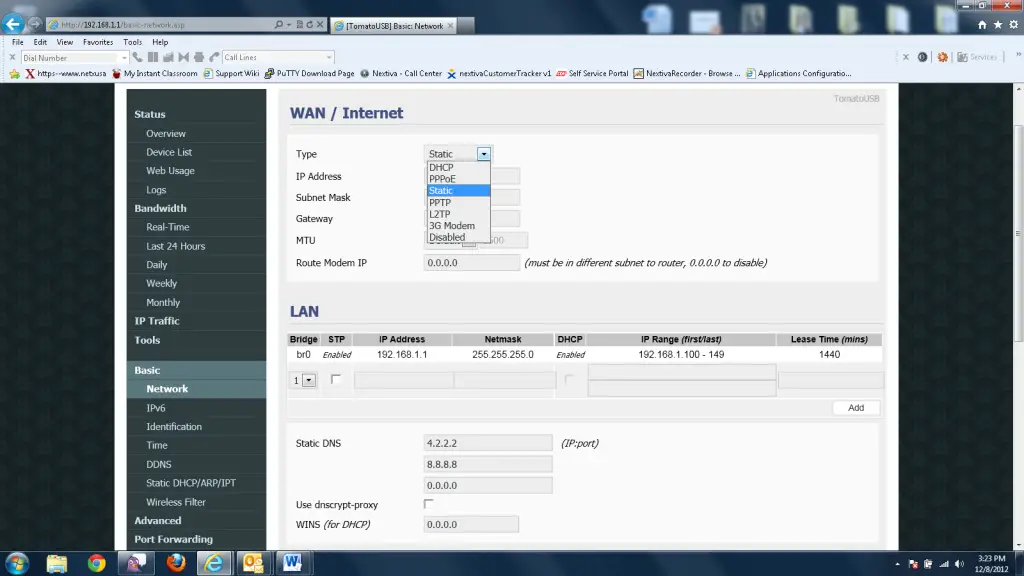
Task: Click the hang-up handset icon before Call Lines
Action: [214, 57]
